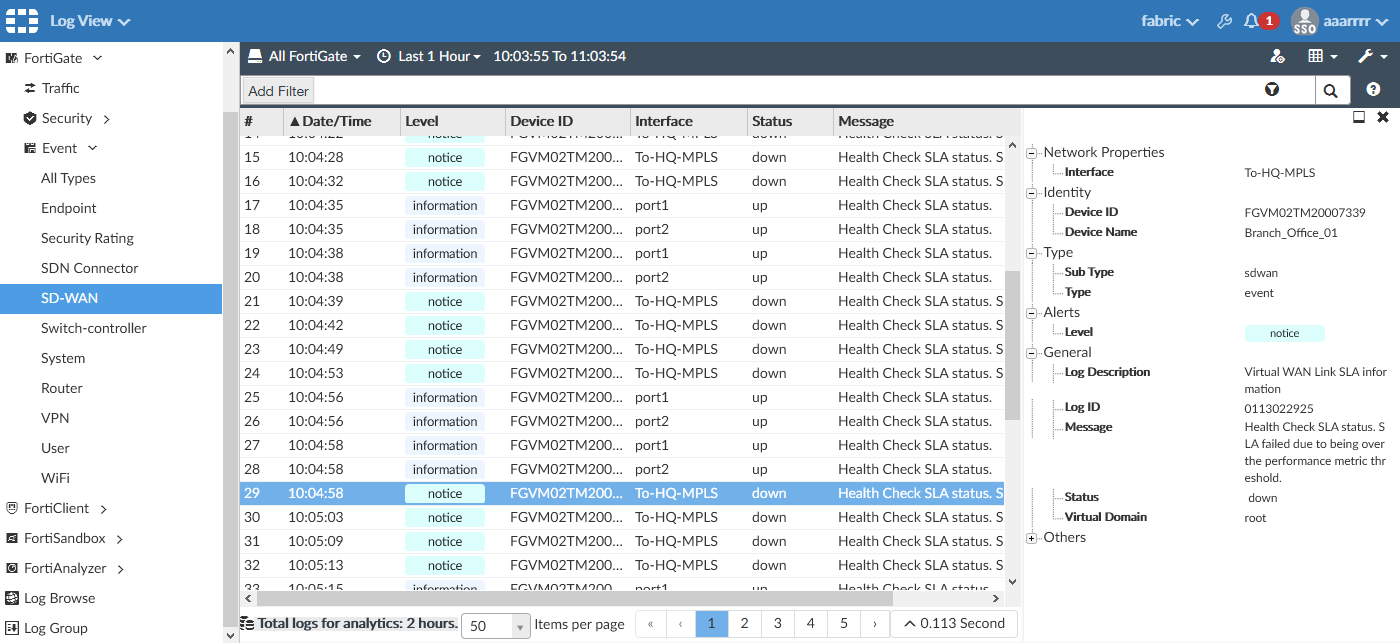1400x643 pixels.
Task: Open the notifications bell
Action: (1251, 21)
